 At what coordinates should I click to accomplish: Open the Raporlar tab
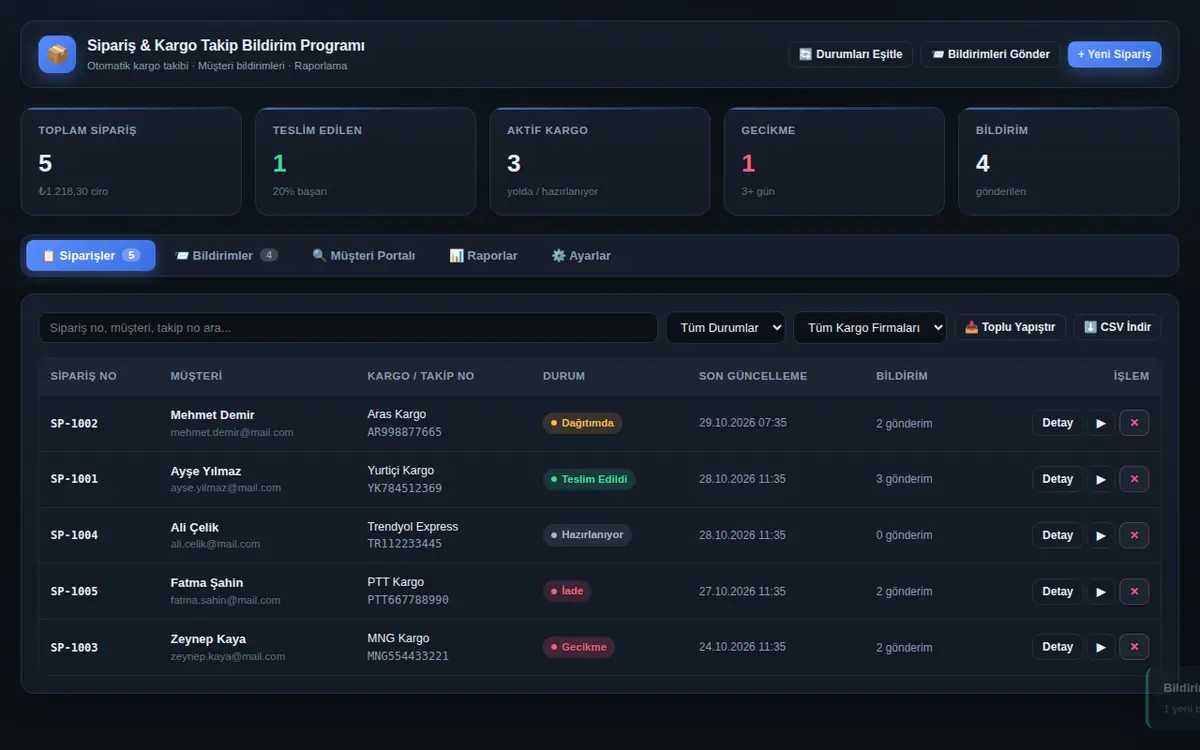click(484, 256)
